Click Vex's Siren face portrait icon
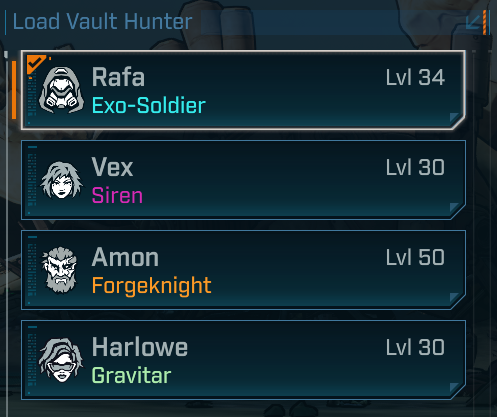 click(61, 180)
